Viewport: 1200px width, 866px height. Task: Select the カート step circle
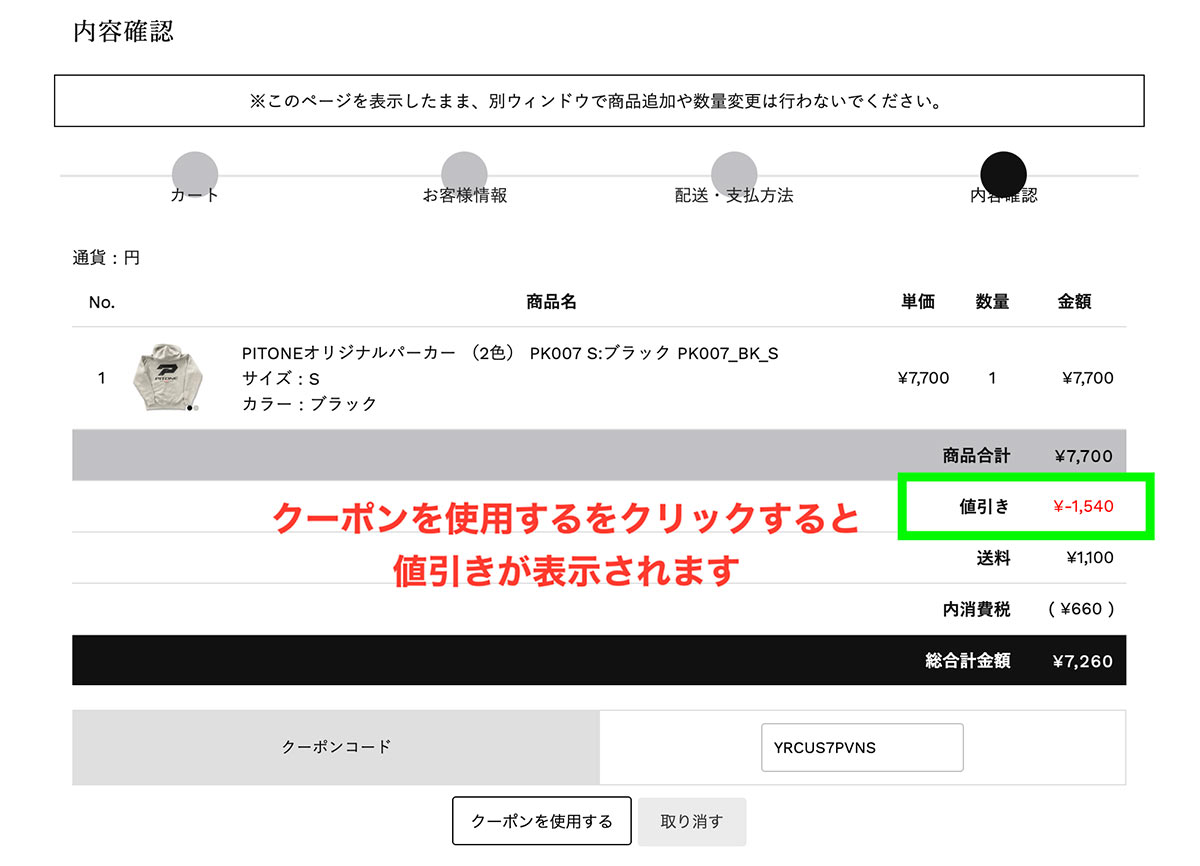pos(195,175)
